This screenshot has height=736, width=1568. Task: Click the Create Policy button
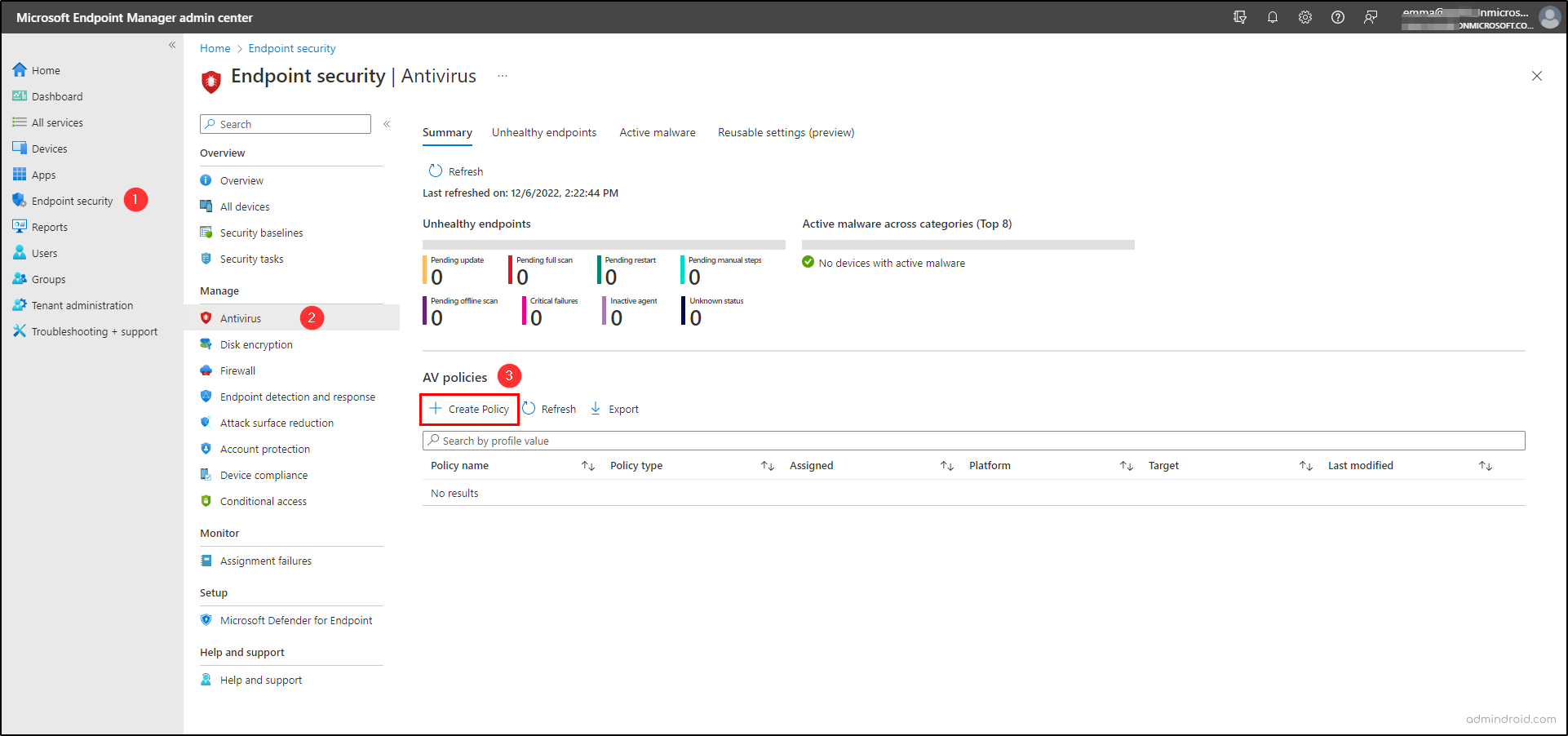[469, 408]
